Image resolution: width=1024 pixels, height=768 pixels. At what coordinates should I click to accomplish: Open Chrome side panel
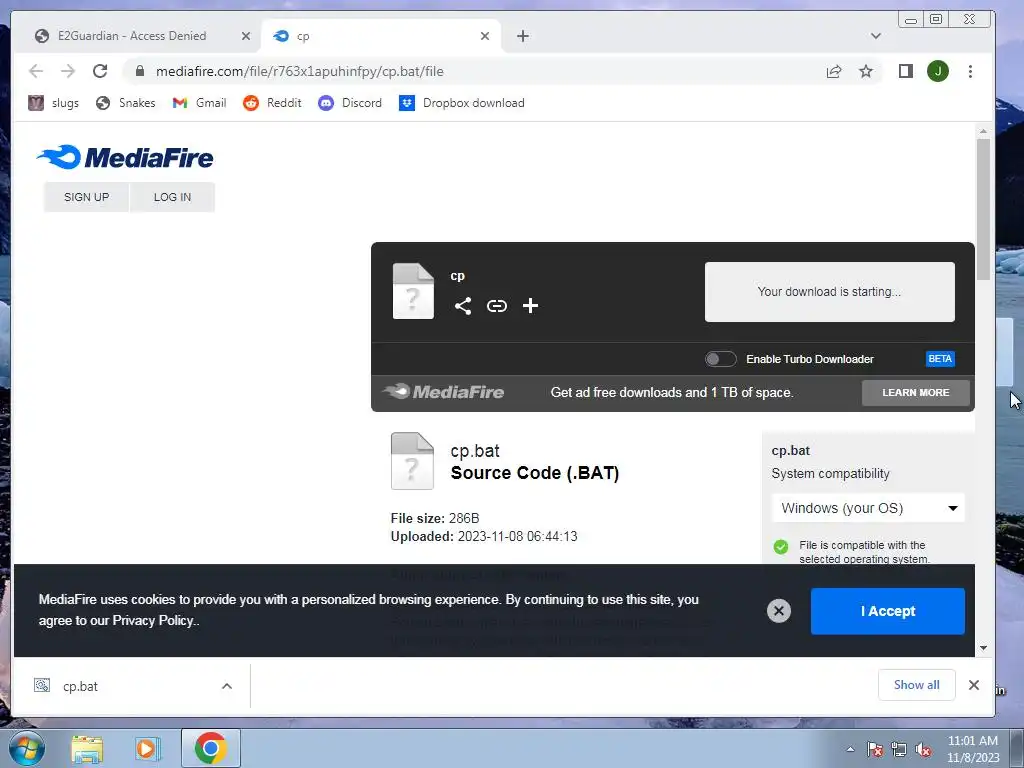906,71
